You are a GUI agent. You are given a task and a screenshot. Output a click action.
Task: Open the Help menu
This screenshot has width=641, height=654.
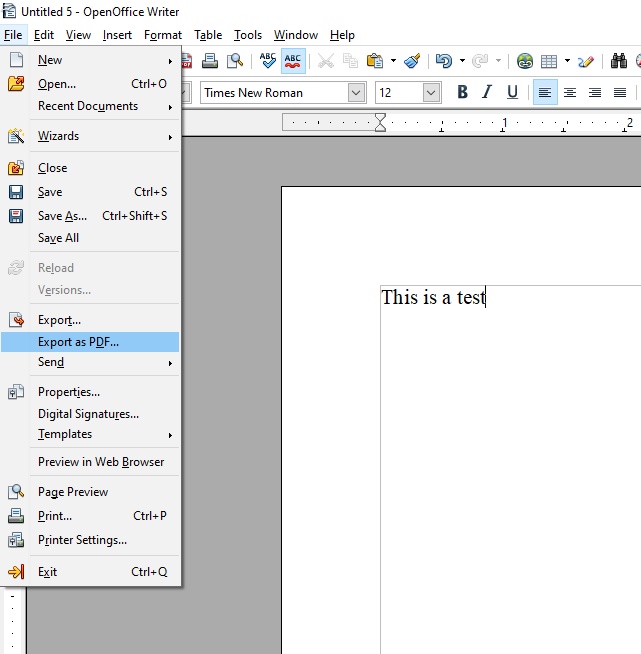pyautogui.click(x=342, y=35)
